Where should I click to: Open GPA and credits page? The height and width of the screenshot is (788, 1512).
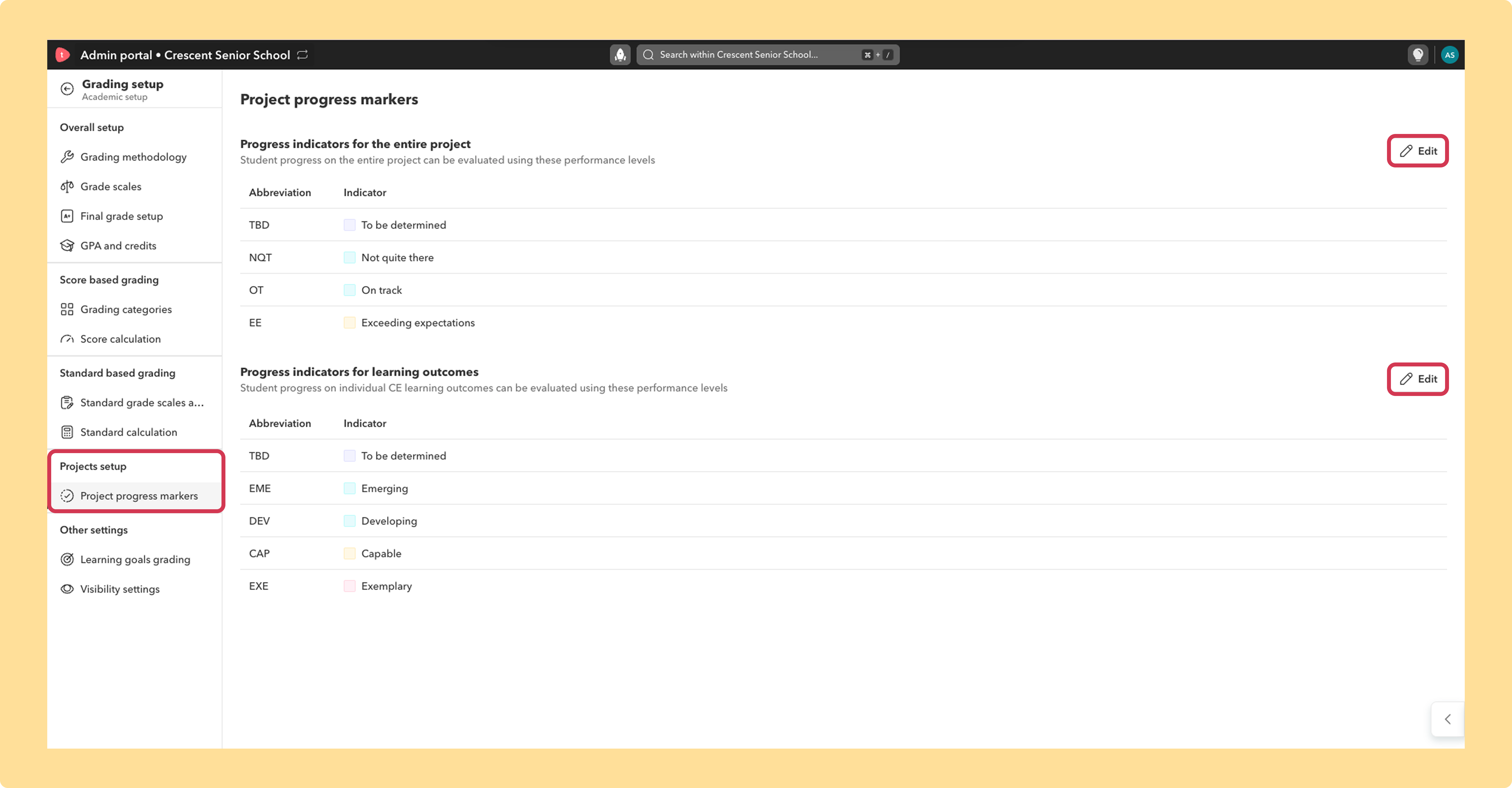pyautogui.click(x=134, y=246)
